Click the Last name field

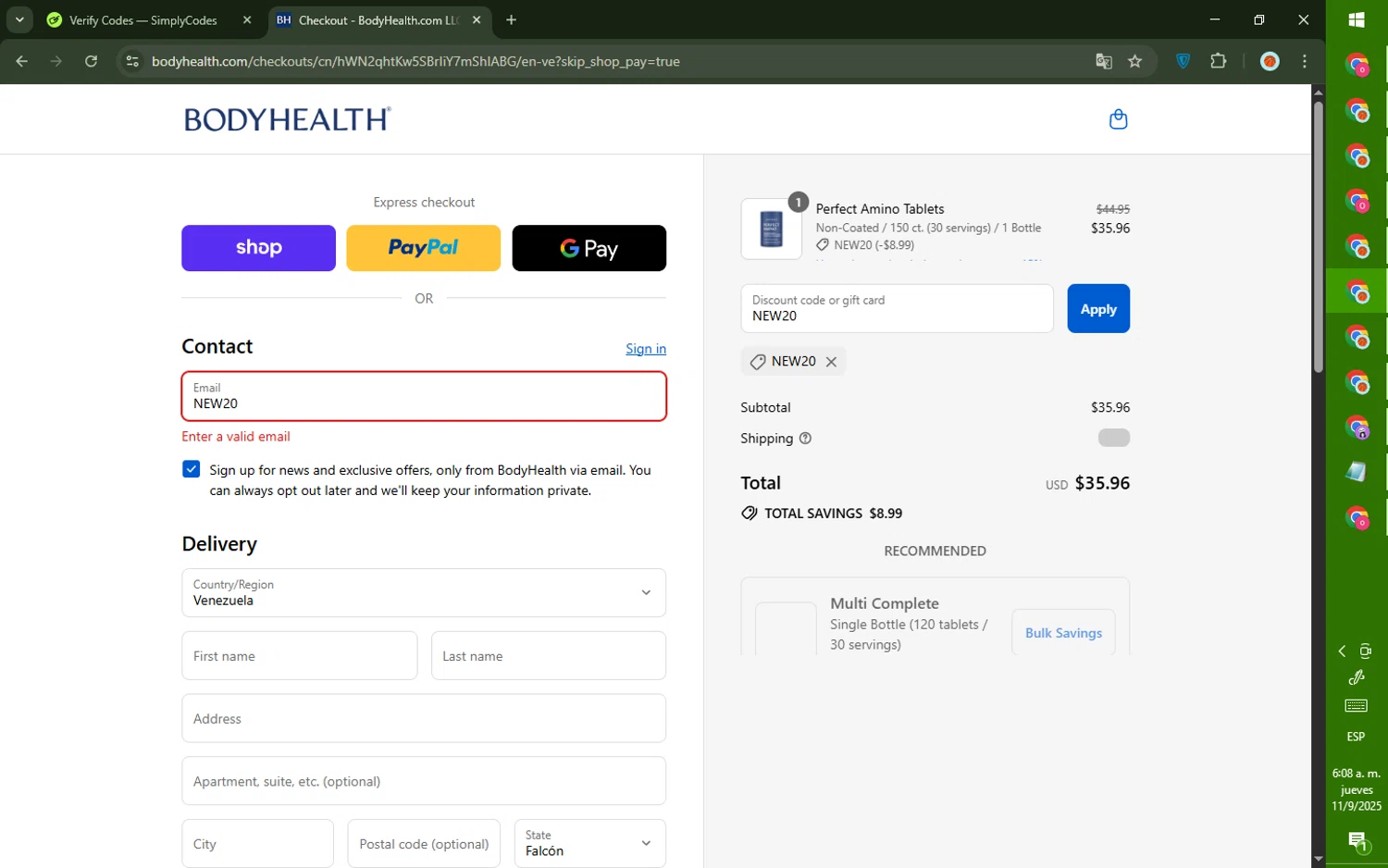tap(548, 655)
